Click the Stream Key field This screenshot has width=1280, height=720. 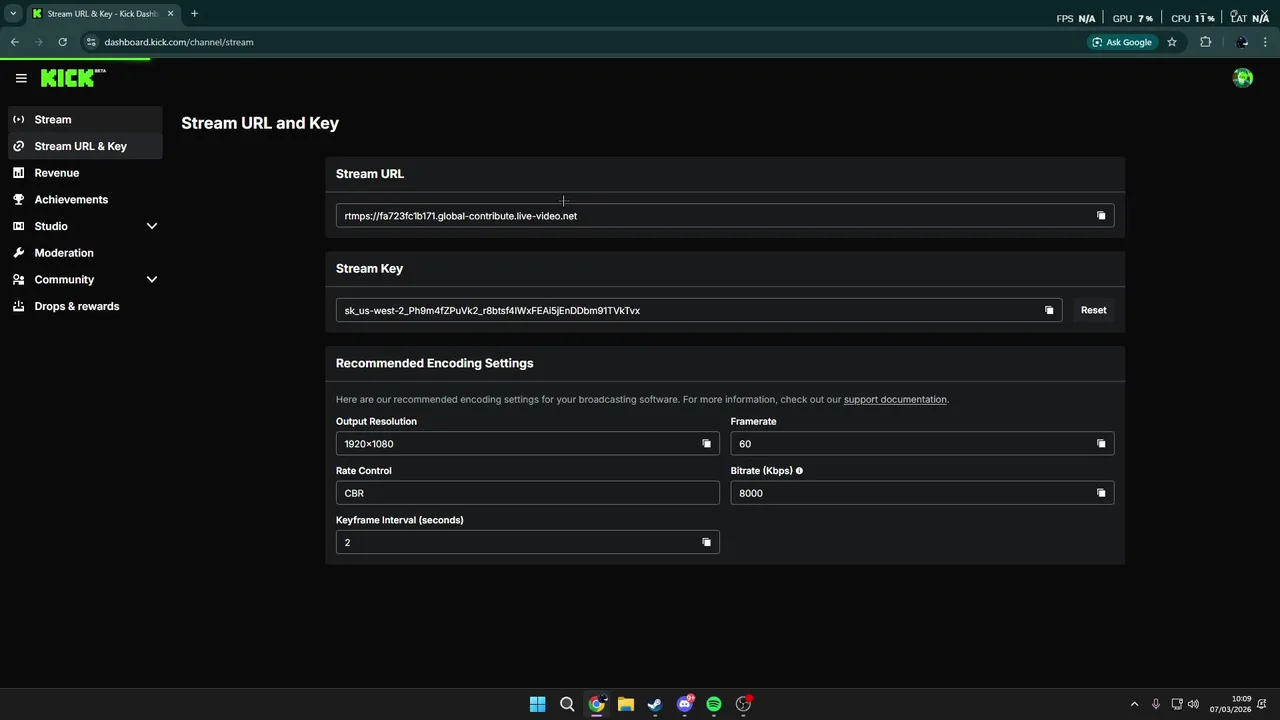tap(699, 310)
